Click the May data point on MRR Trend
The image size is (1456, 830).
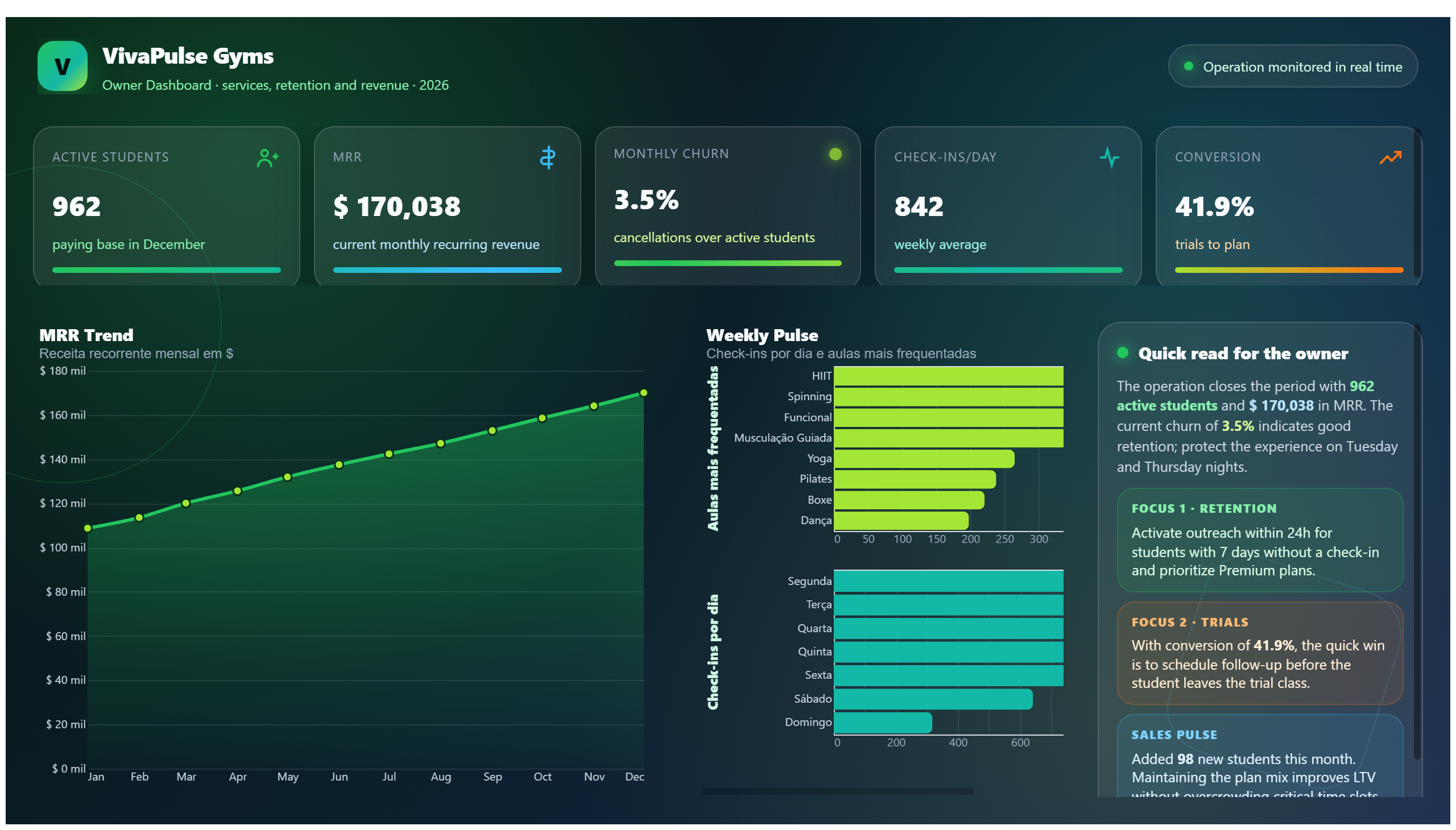tap(287, 477)
